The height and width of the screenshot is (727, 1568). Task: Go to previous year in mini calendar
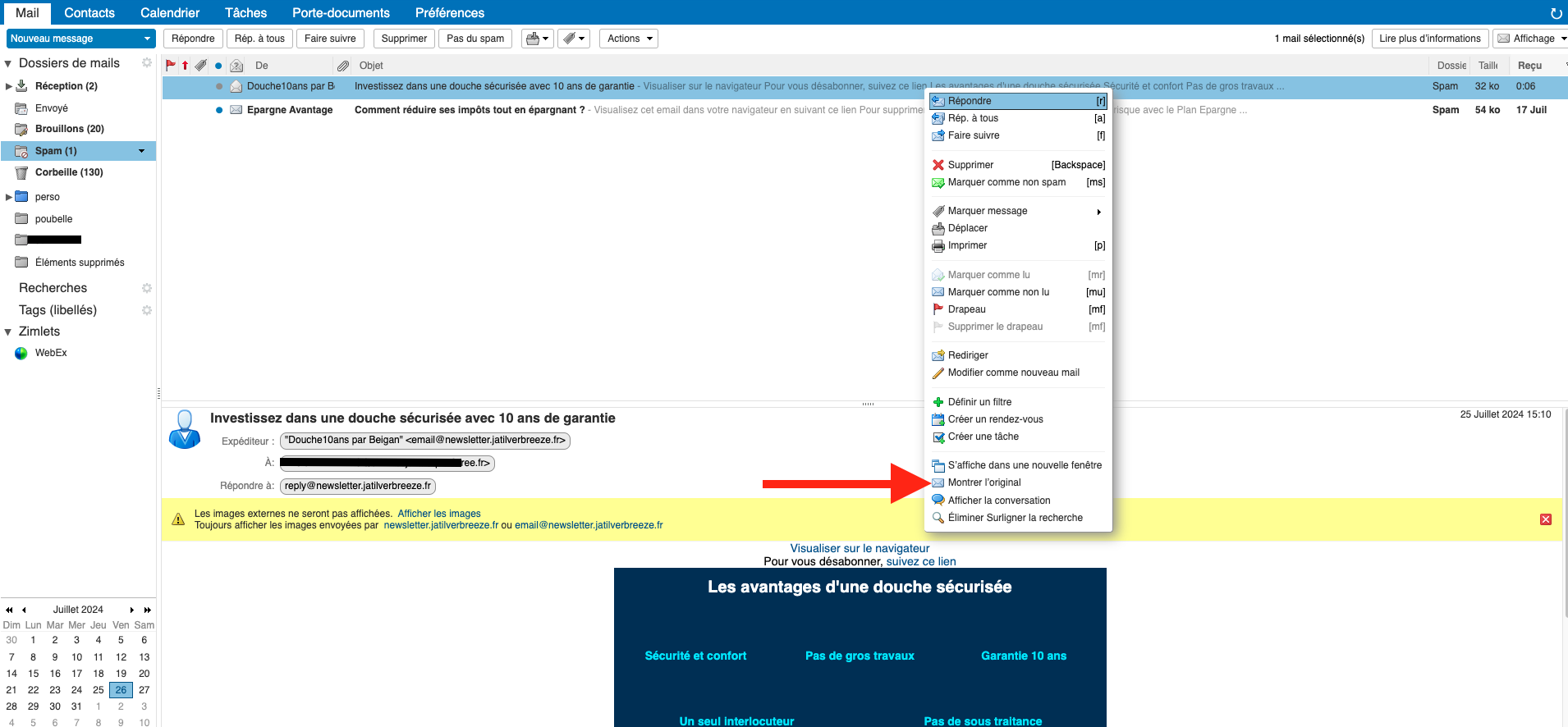9,610
